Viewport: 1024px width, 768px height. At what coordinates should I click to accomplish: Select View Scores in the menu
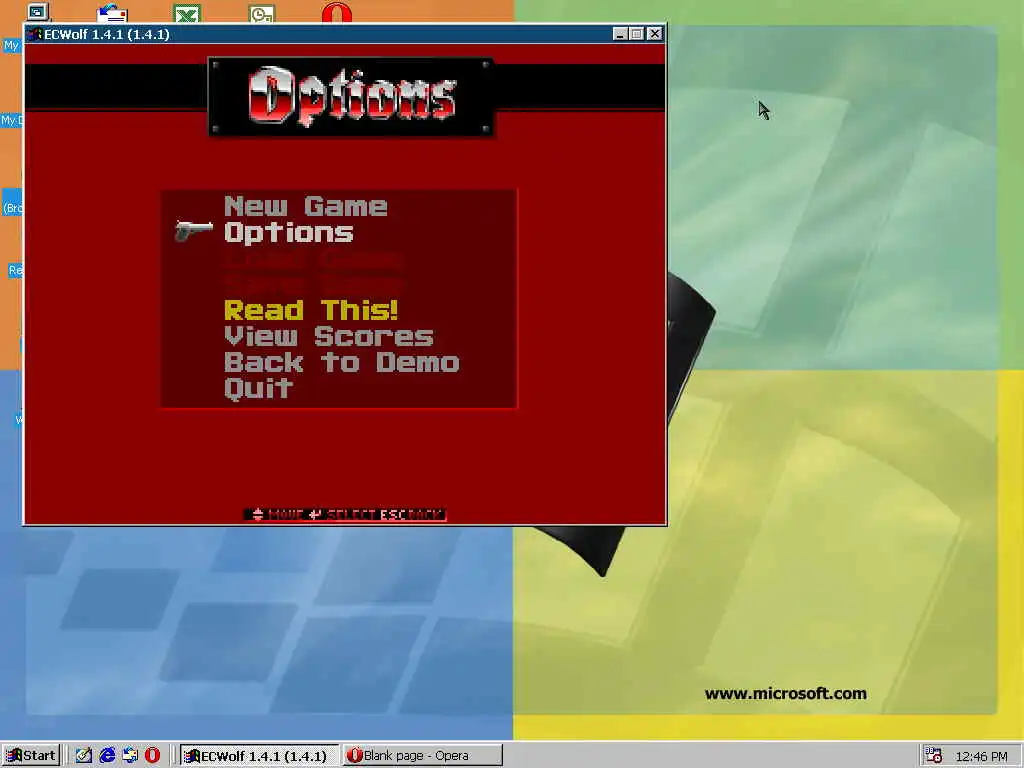(328, 336)
